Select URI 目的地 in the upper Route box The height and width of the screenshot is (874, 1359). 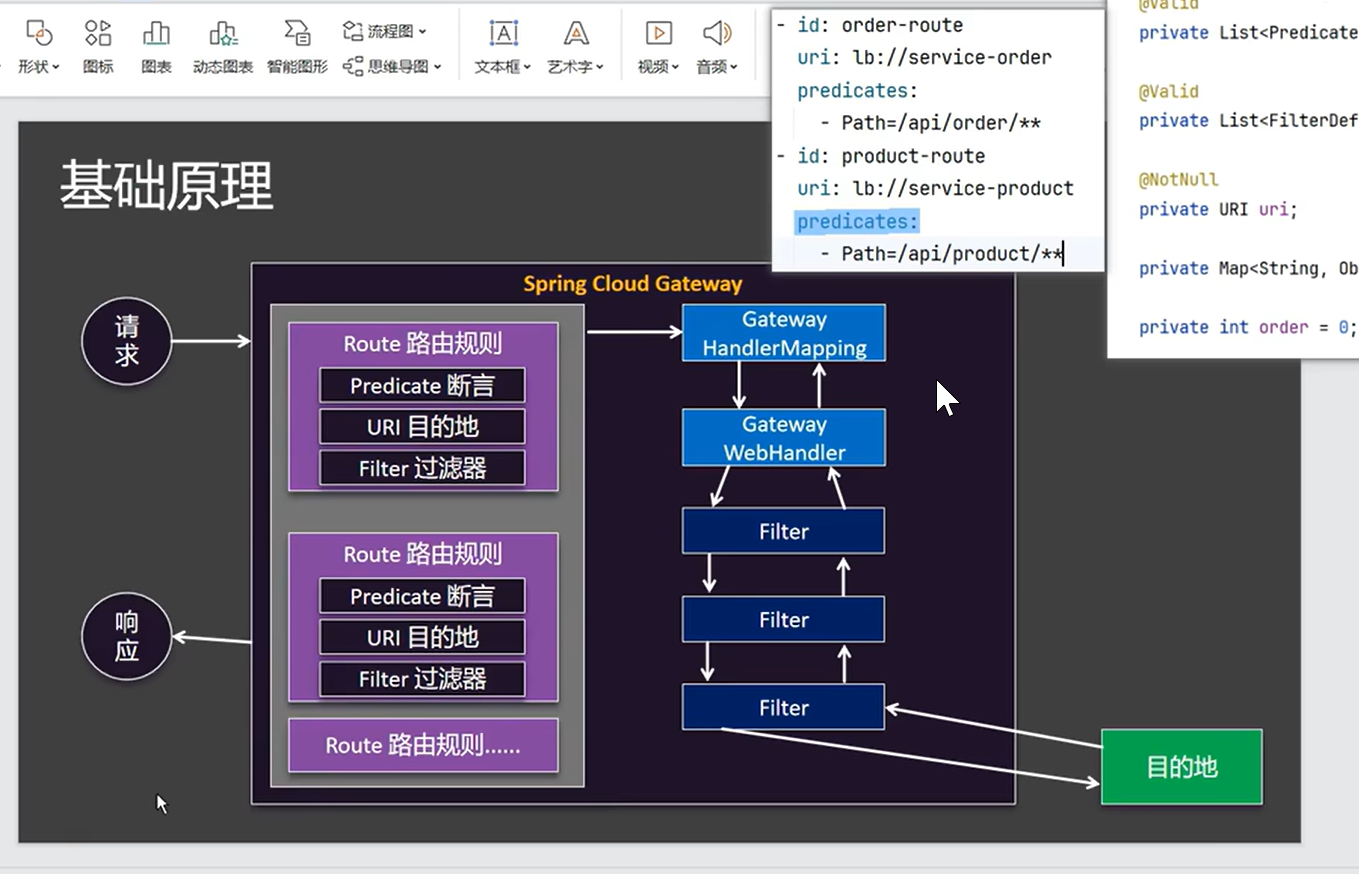click(x=422, y=427)
